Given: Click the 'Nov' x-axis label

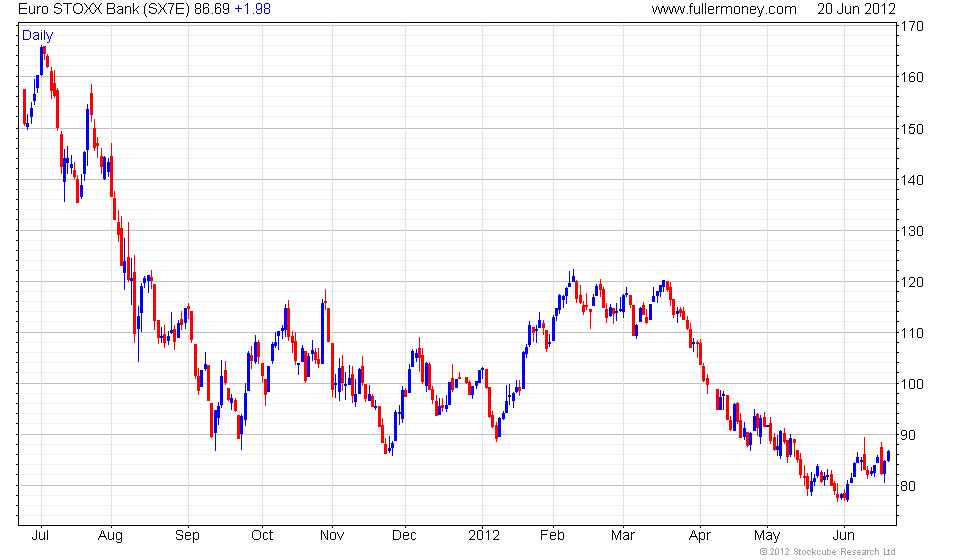Looking at the screenshot, I should (x=332, y=536).
